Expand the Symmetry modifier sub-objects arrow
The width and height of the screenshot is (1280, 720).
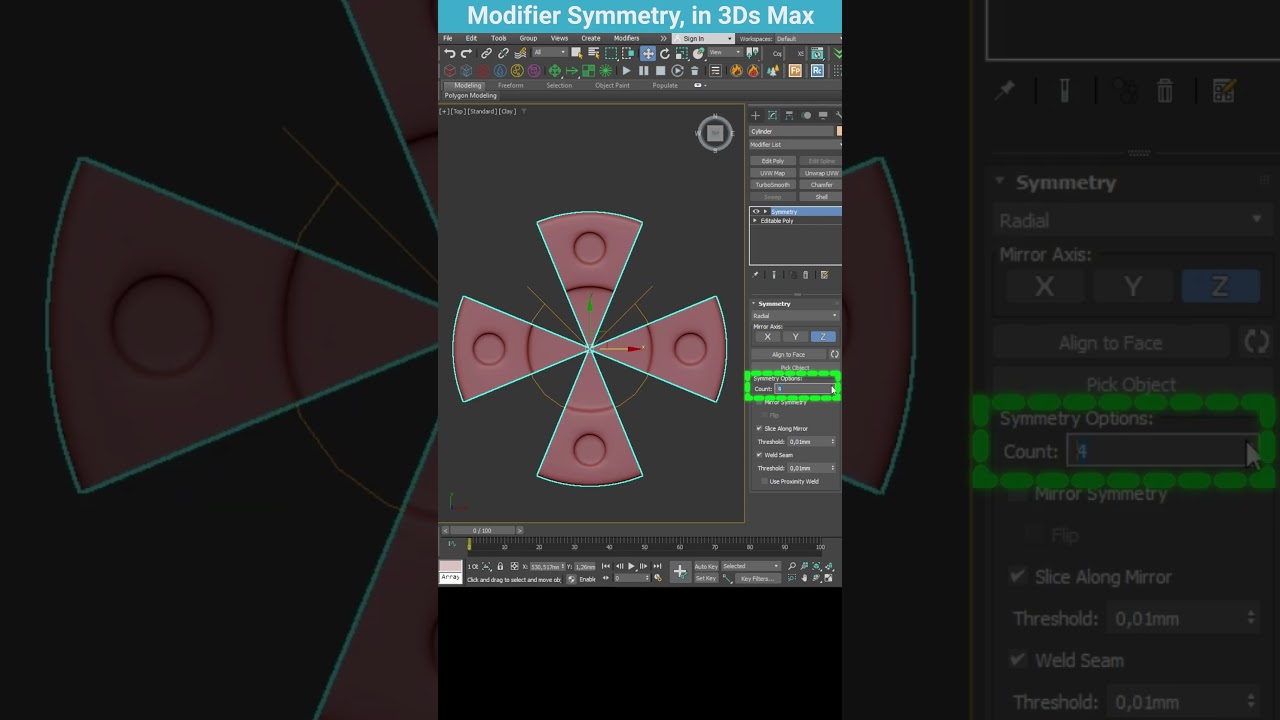tap(765, 212)
